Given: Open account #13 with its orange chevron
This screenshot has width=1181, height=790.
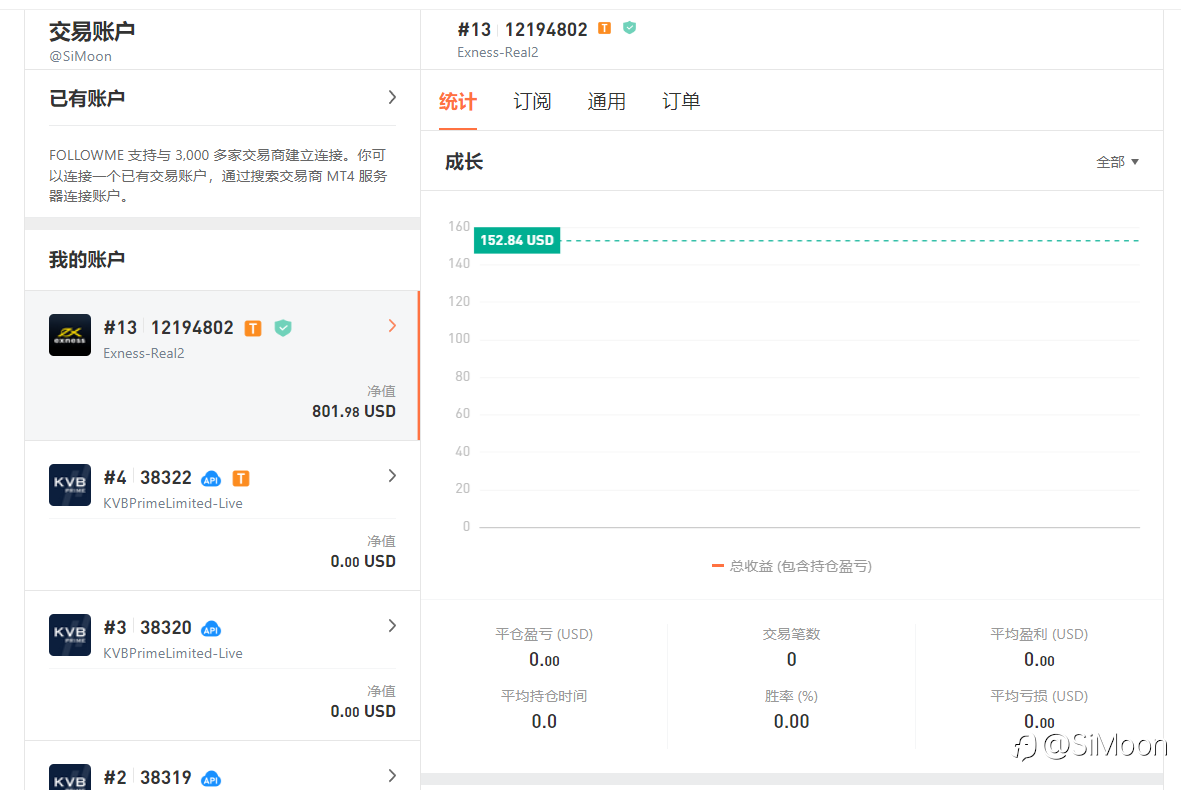Looking at the screenshot, I should [x=392, y=325].
